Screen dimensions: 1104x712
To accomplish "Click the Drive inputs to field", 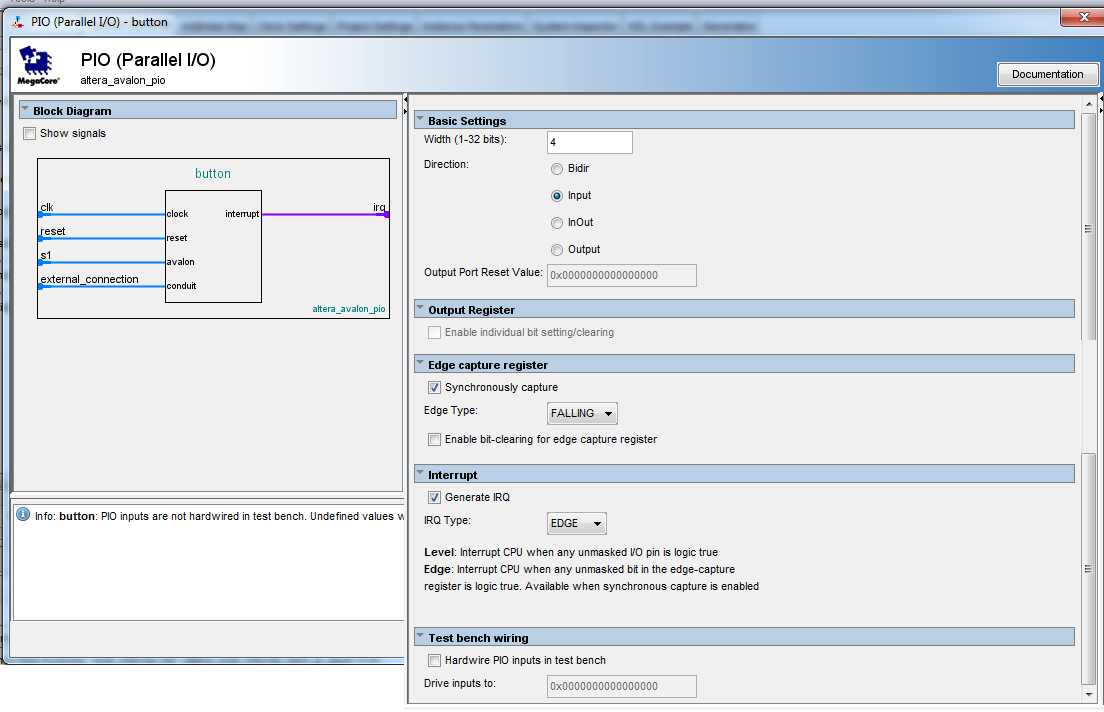I will click(x=622, y=687).
